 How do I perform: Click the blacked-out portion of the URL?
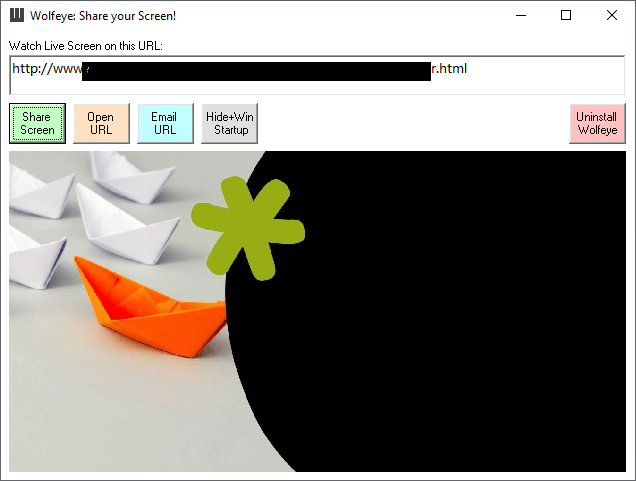pyautogui.click(x=256, y=71)
